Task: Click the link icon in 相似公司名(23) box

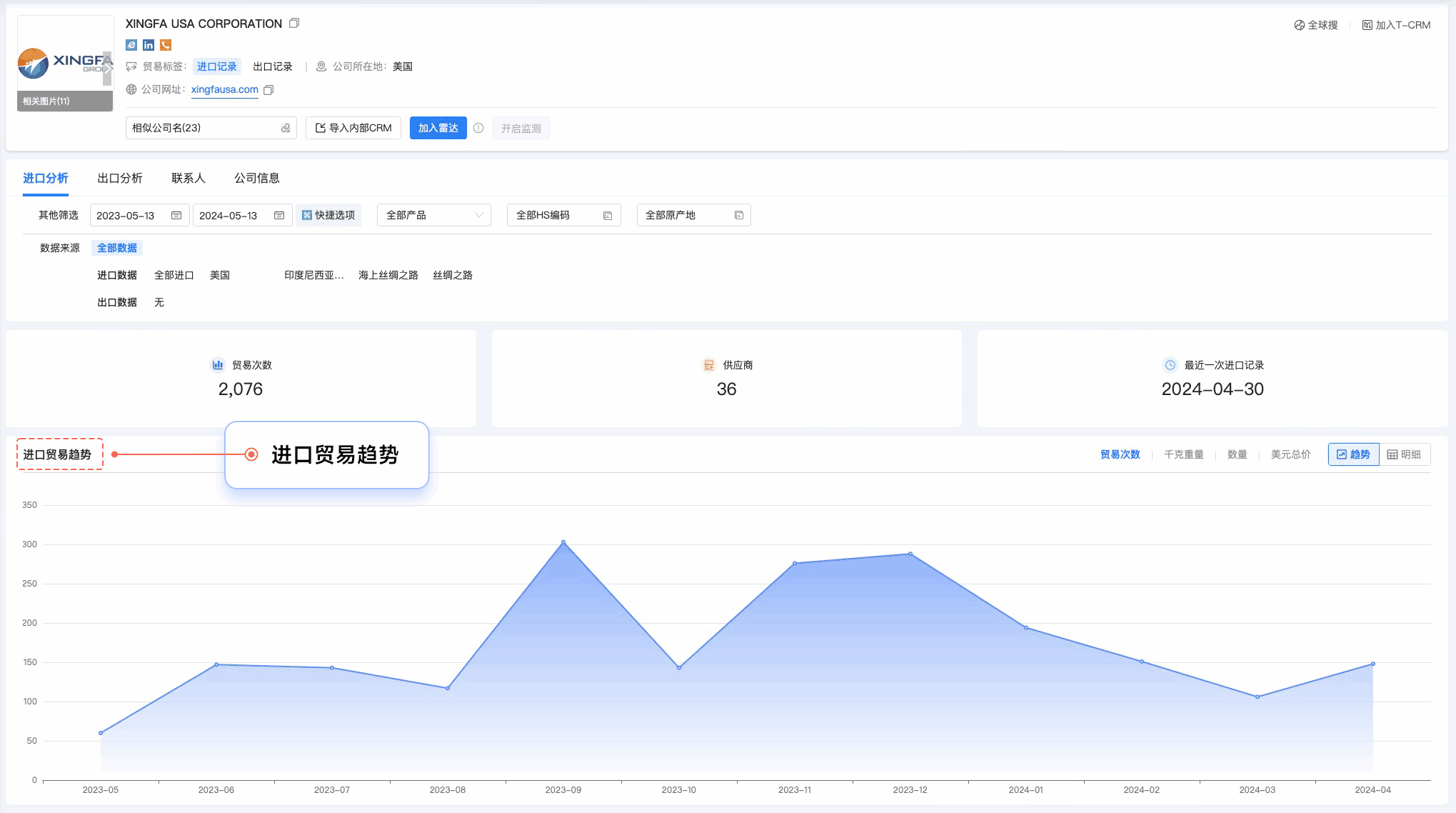Action: click(x=284, y=128)
